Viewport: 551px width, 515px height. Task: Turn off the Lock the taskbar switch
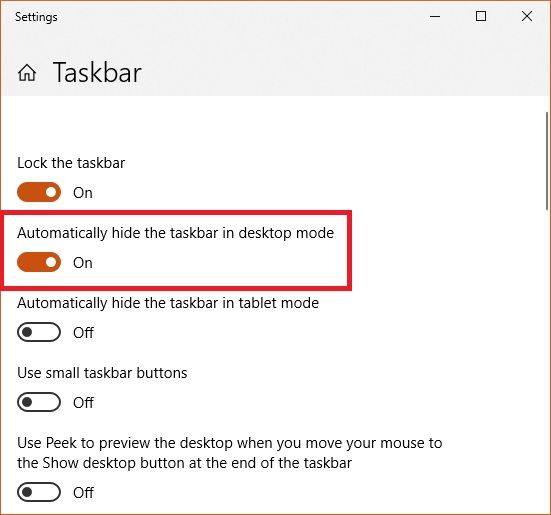39,192
